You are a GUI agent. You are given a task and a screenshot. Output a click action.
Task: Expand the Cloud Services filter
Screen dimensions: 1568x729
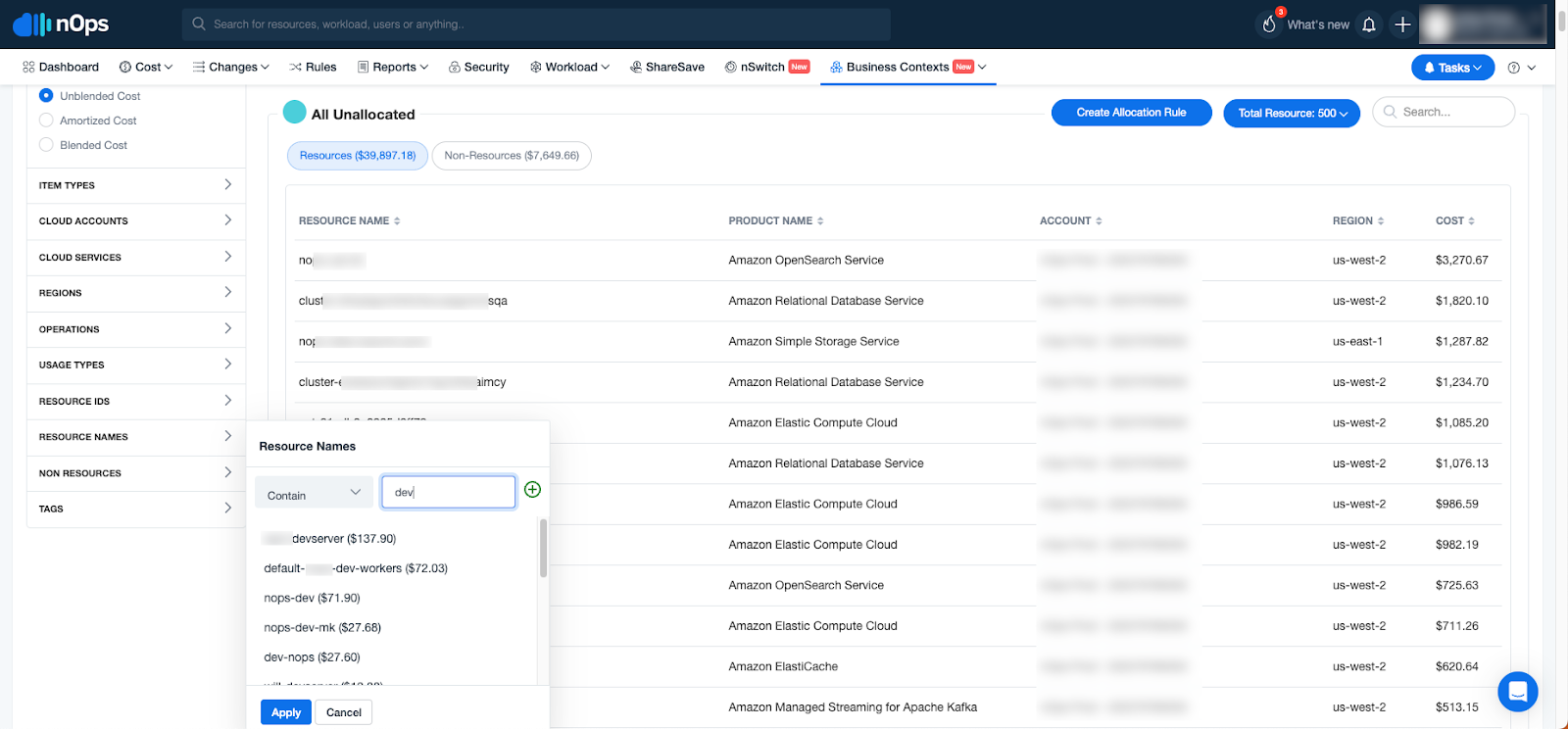coord(136,258)
